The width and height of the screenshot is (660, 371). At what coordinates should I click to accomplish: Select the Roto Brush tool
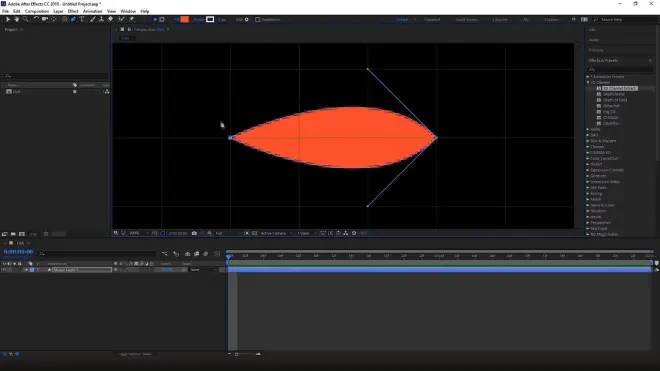tap(121, 19)
